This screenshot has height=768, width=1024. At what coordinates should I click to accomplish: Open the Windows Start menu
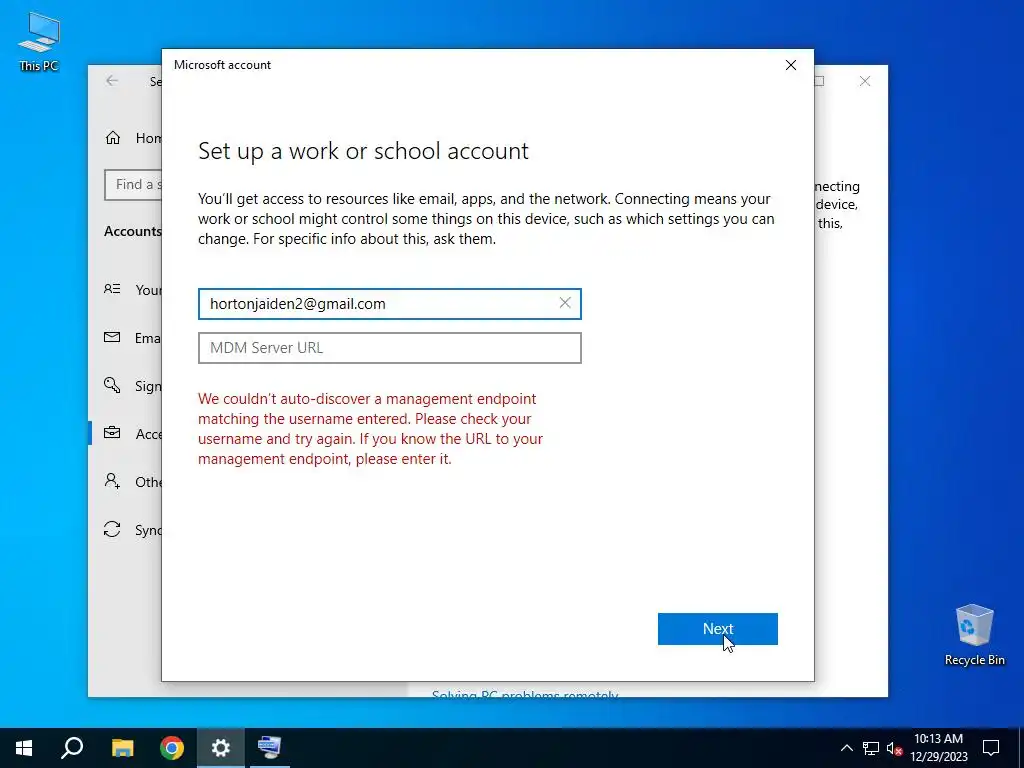(x=24, y=748)
